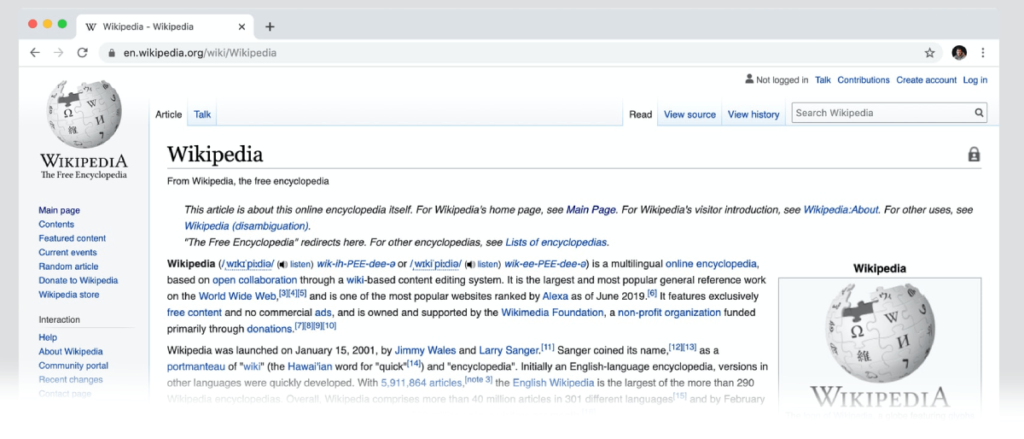
Task: Click the search magnifier icon
Action: (x=979, y=112)
